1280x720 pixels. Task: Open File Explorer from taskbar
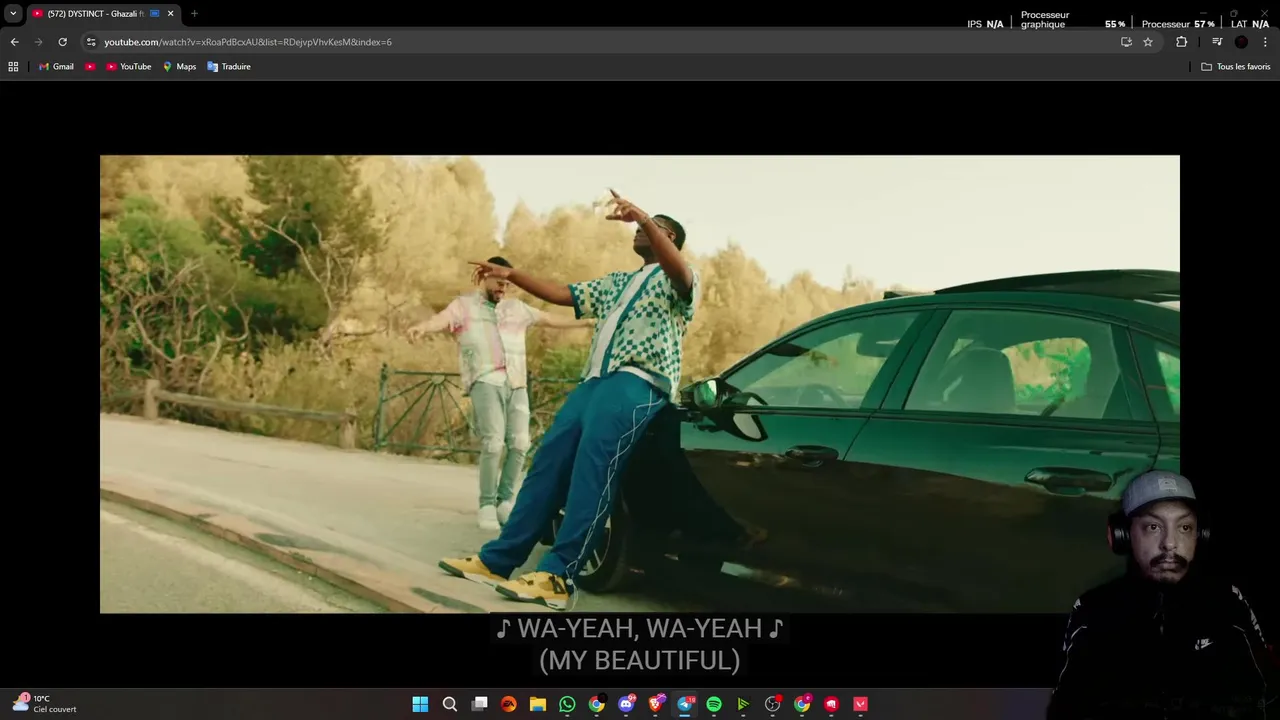tap(538, 704)
